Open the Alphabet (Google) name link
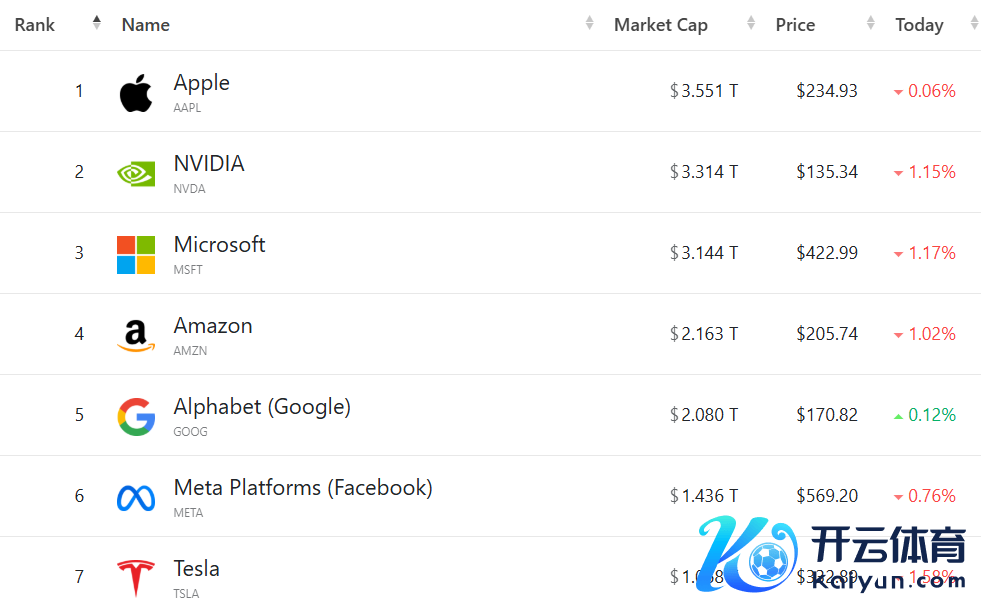The width and height of the screenshot is (981, 614). pyautogui.click(x=262, y=407)
